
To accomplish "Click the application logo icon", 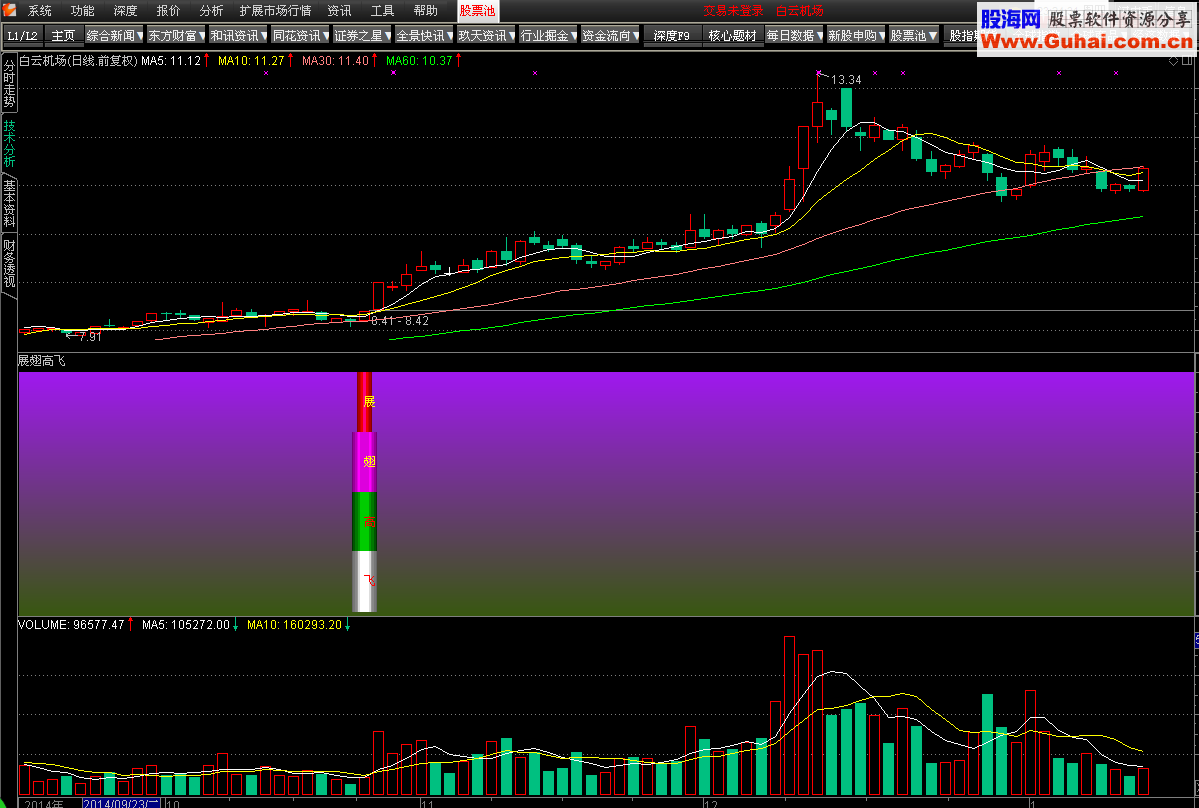I will click(x=8, y=10).
